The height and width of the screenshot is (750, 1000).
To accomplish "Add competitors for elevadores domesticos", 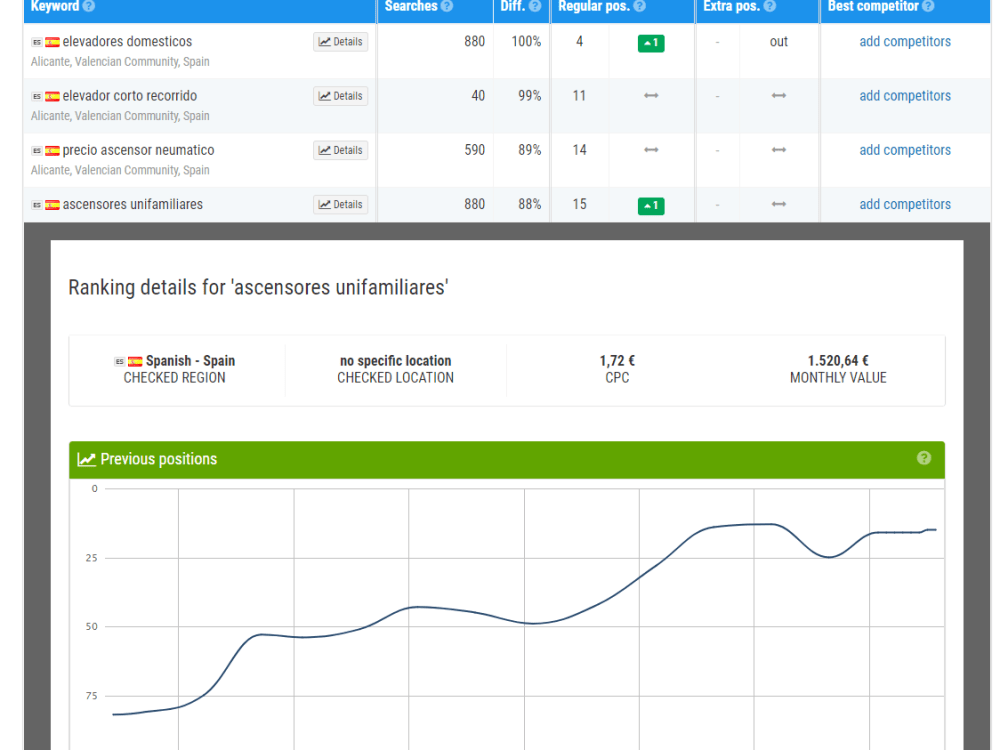I will [904, 41].
